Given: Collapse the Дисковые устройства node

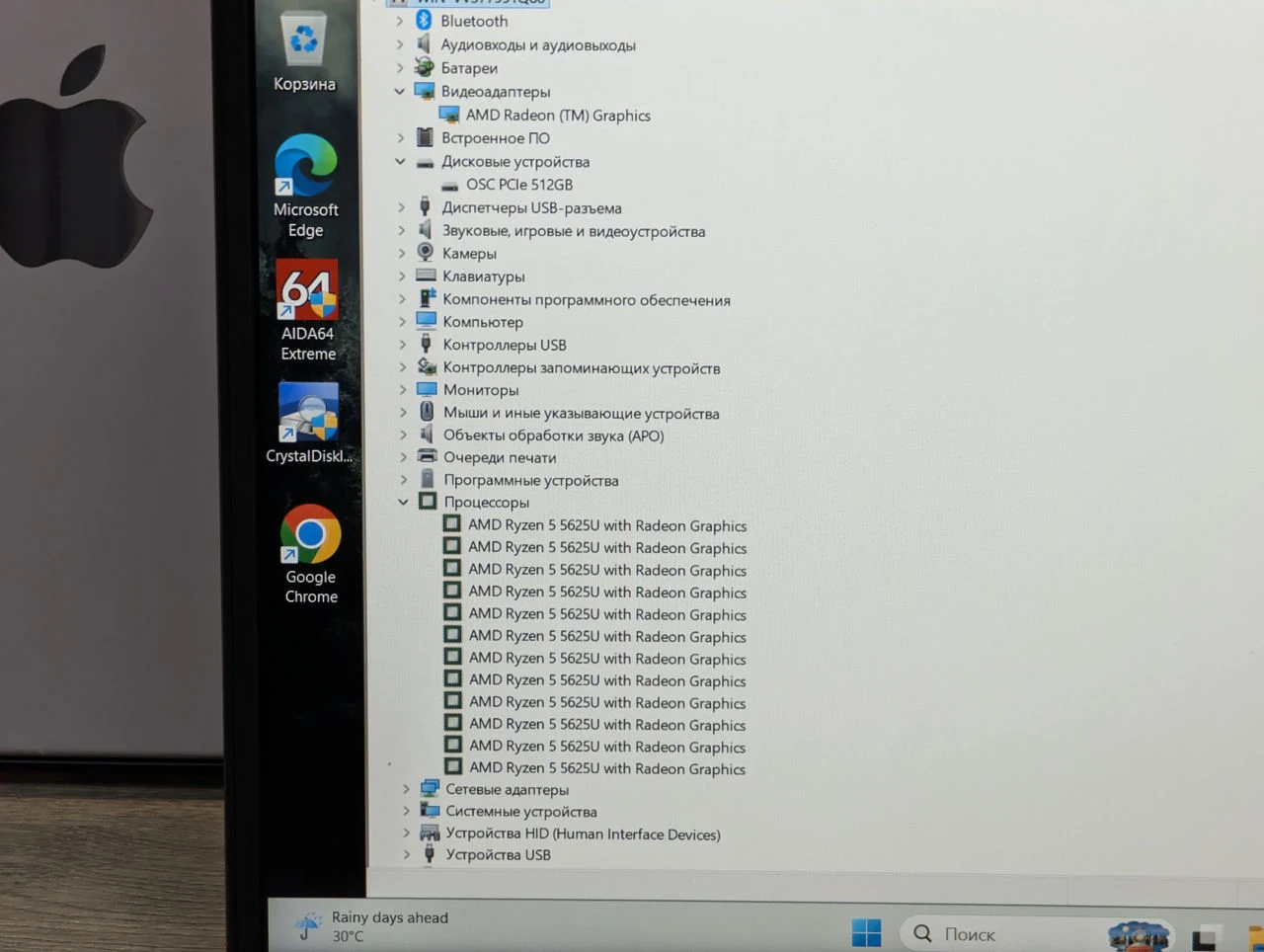Looking at the screenshot, I should pyautogui.click(x=400, y=161).
